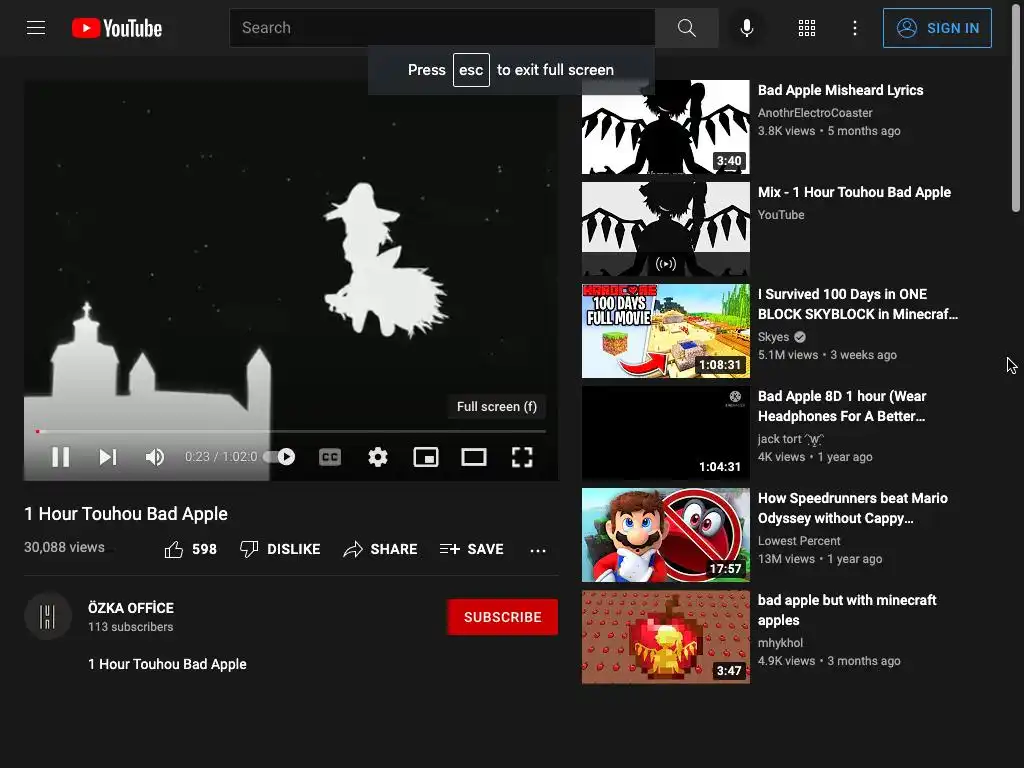
Task: Open Bad Apple Misheard Lyrics thumbnail
Action: [x=665, y=127]
